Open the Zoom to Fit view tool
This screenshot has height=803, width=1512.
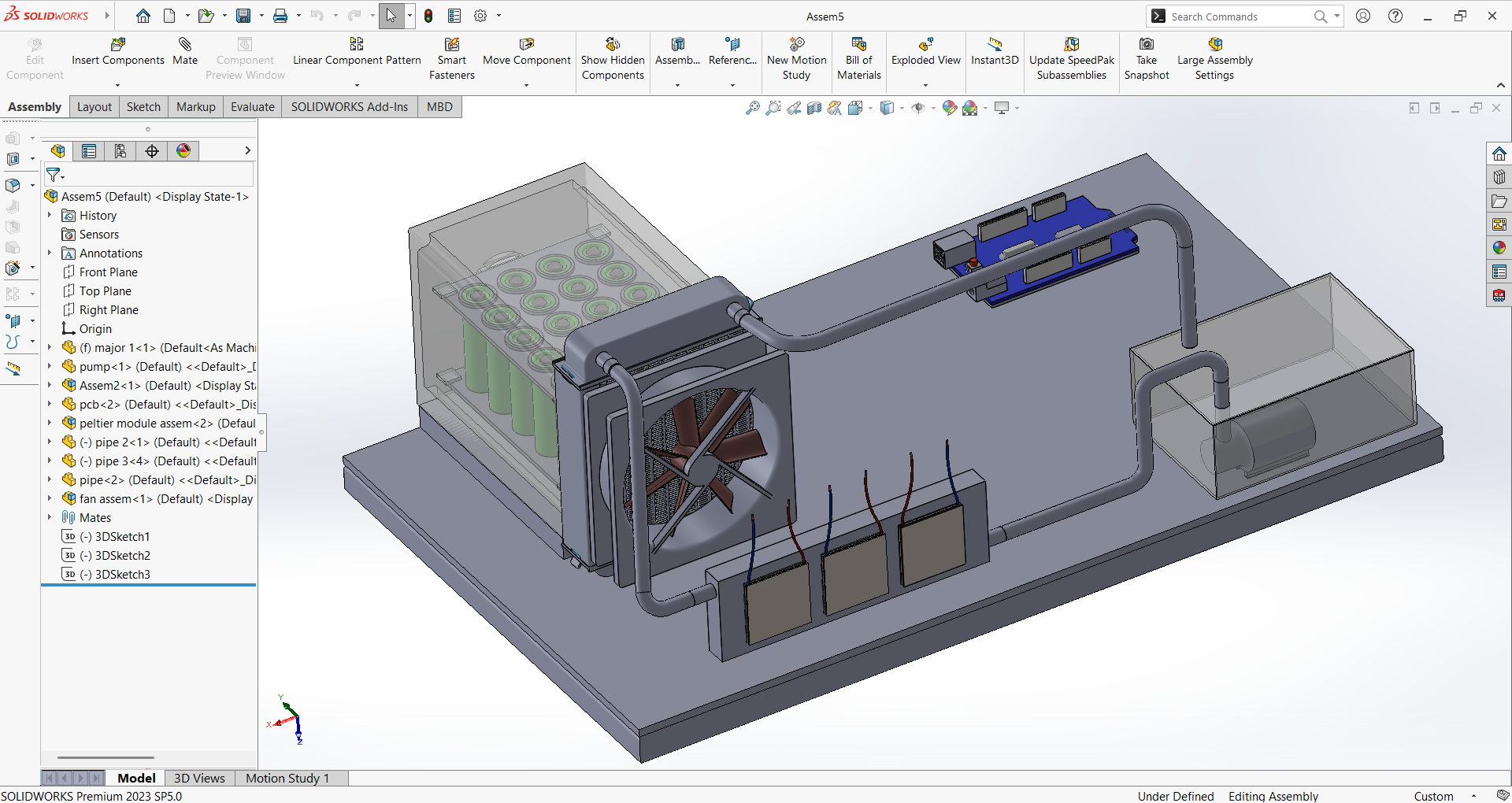point(753,109)
